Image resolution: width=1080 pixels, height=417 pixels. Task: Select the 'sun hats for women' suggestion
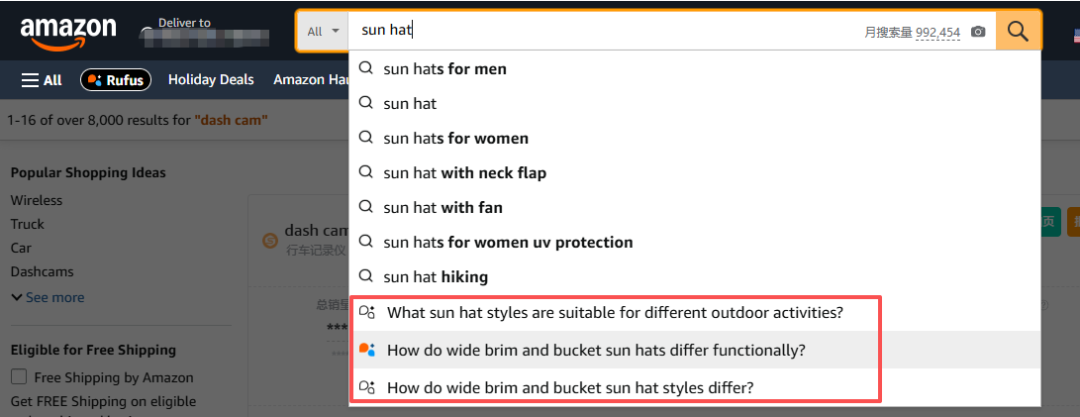(x=455, y=138)
